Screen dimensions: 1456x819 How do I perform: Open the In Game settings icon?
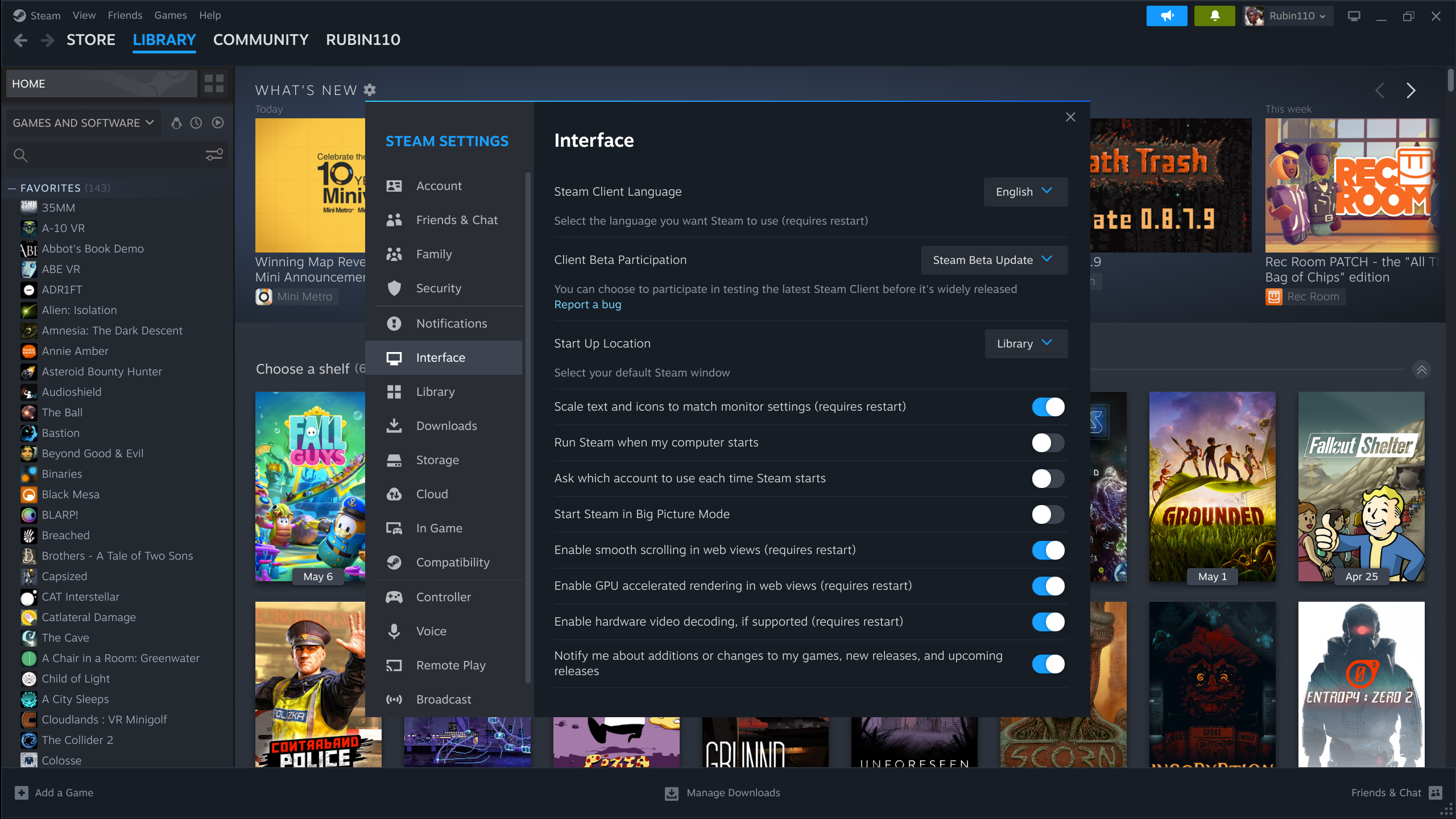click(x=394, y=528)
